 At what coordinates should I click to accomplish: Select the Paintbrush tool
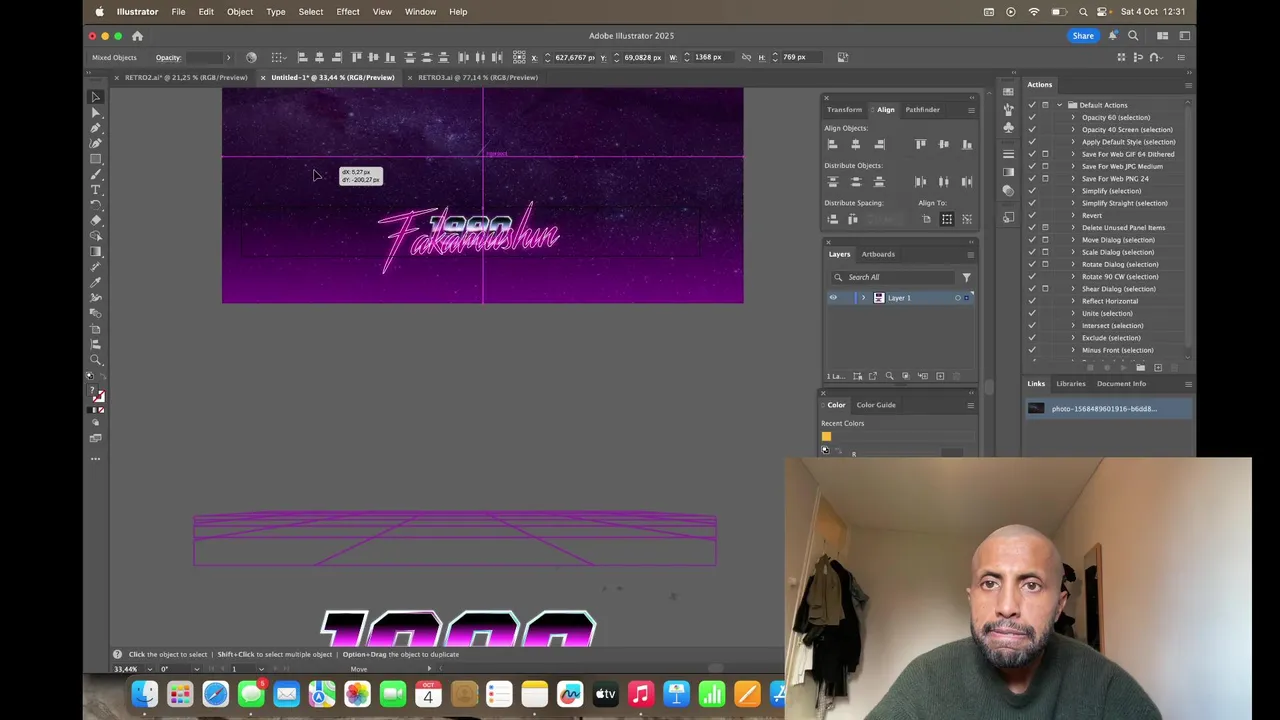pyautogui.click(x=96, y=174)
